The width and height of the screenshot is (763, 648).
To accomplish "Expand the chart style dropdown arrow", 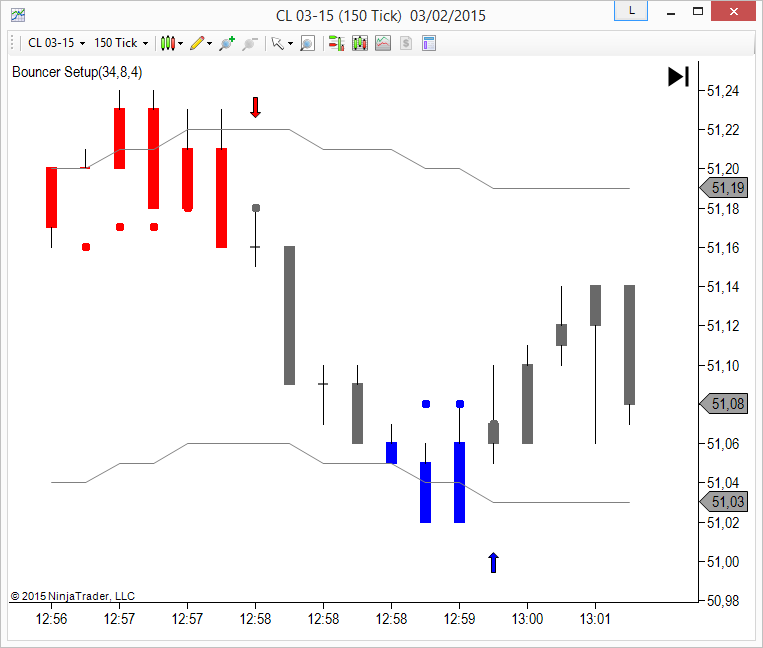I will [x=180, y=44].
